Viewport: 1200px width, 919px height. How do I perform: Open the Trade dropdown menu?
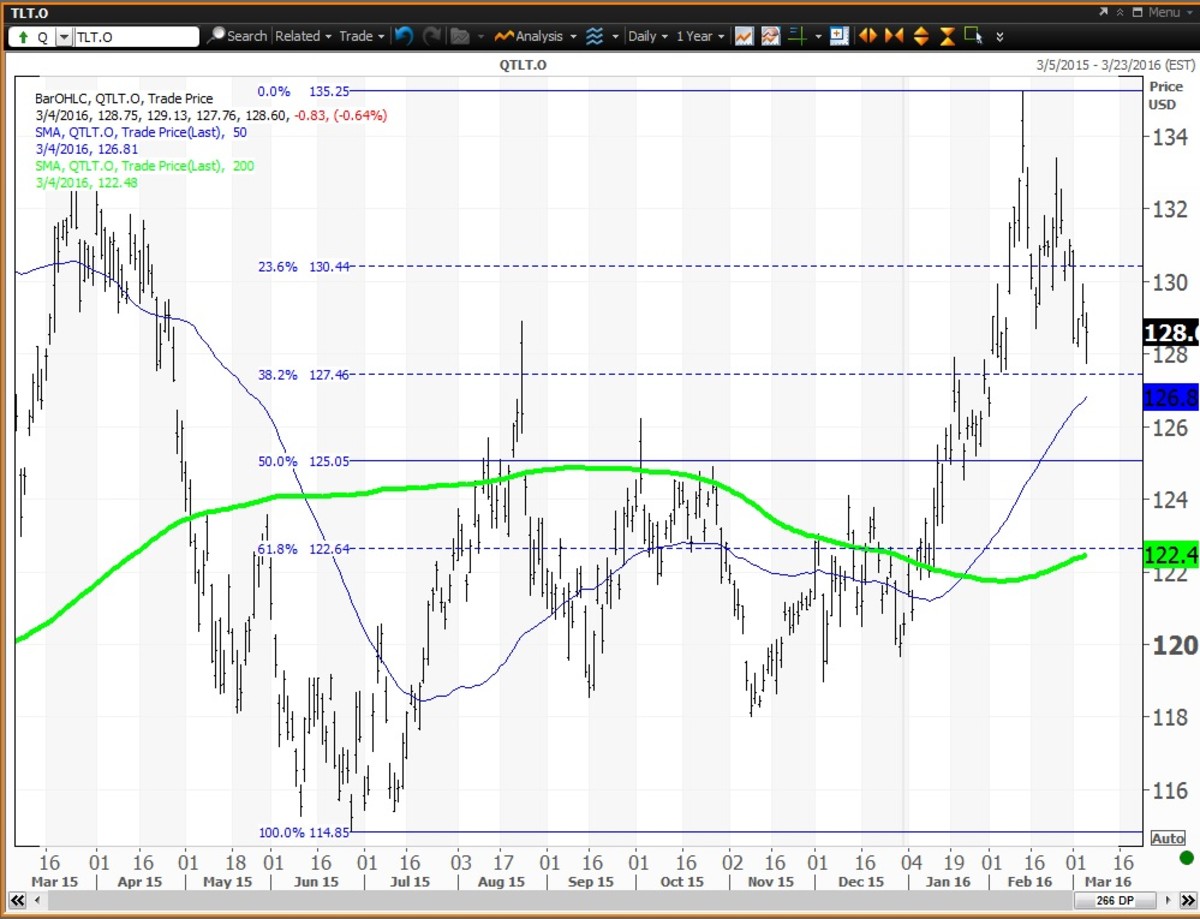(x=361, y=36)
